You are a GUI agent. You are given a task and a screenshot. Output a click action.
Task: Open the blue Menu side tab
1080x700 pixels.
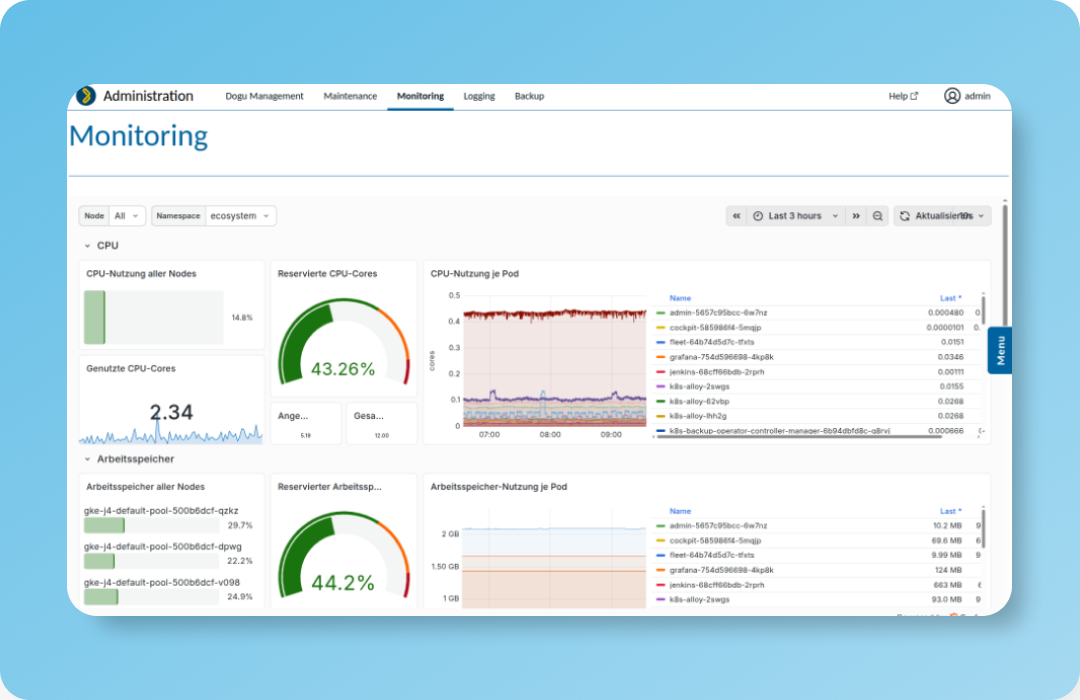[1000, 350]
